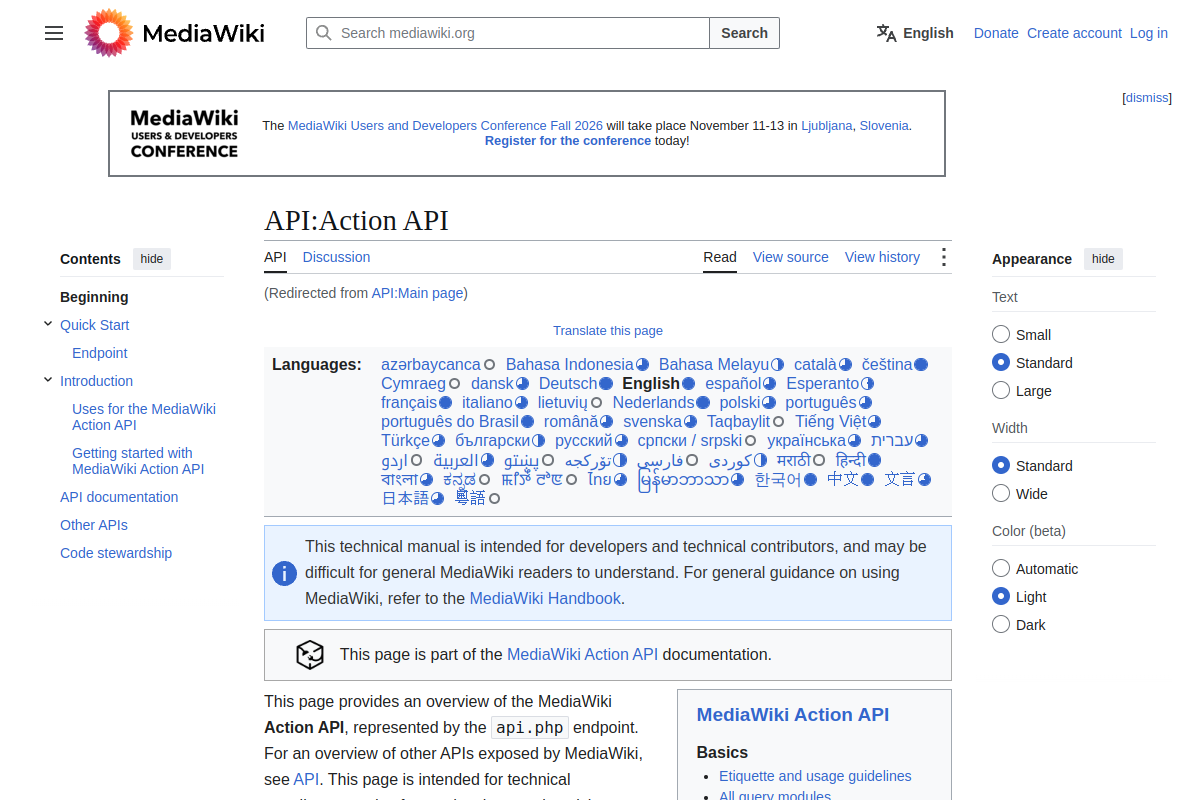Select Standard width option

pyautogui.click(x=1001, y=465)
